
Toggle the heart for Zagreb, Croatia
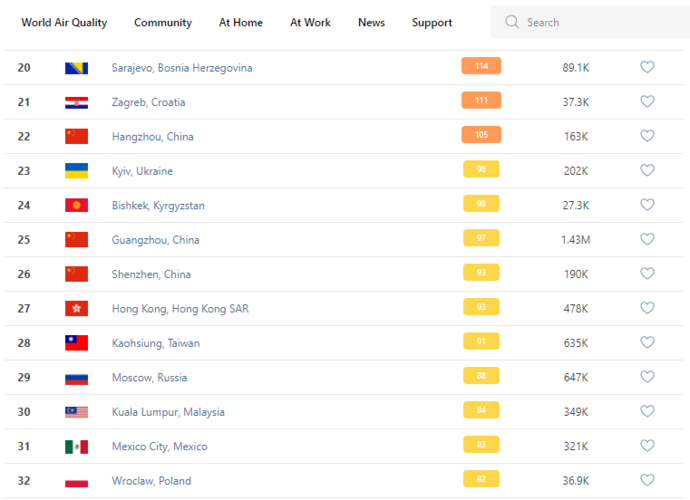pyautogui.click(x=647, y=101)
